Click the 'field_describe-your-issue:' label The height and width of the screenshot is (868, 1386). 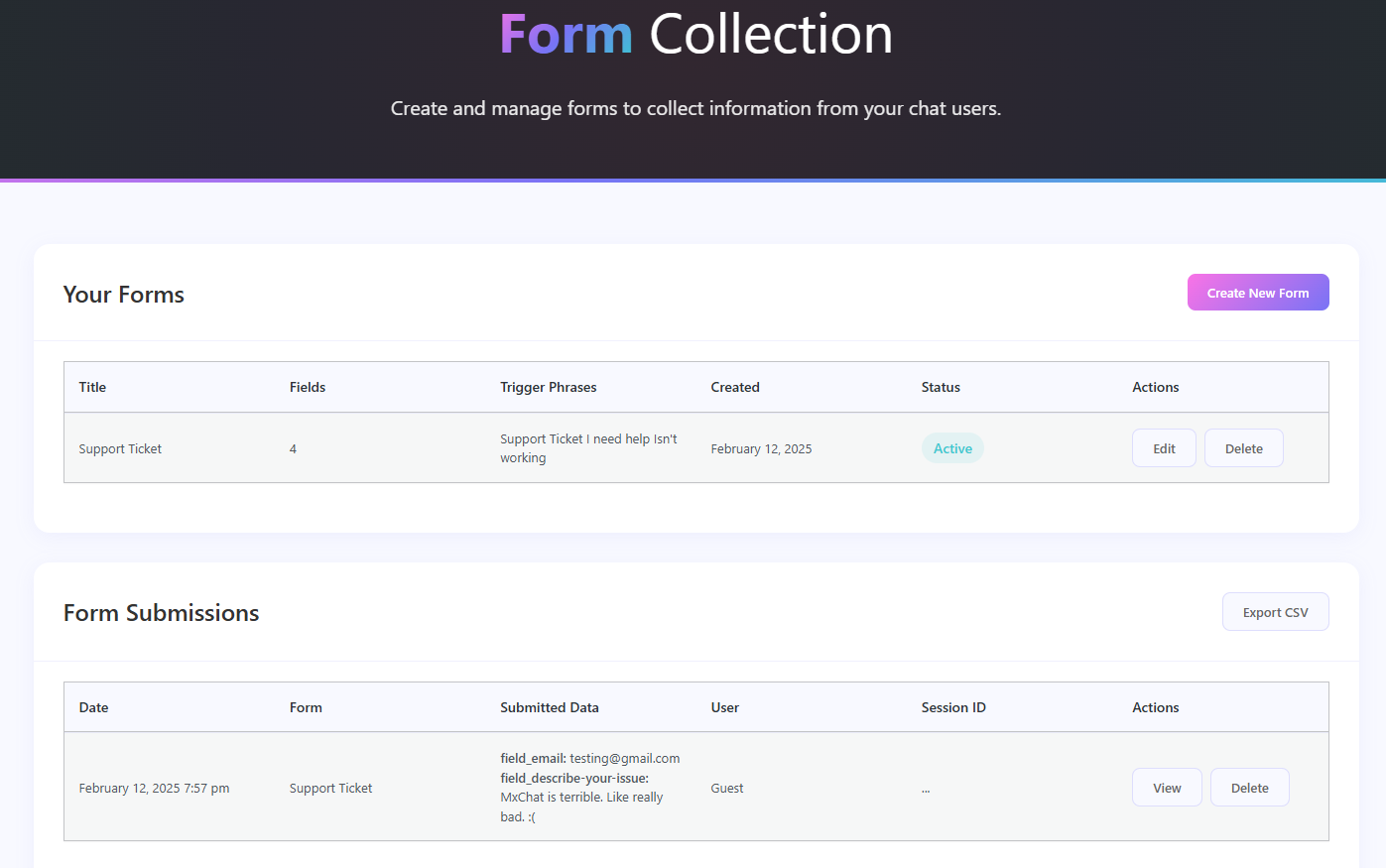coord(574,778)
